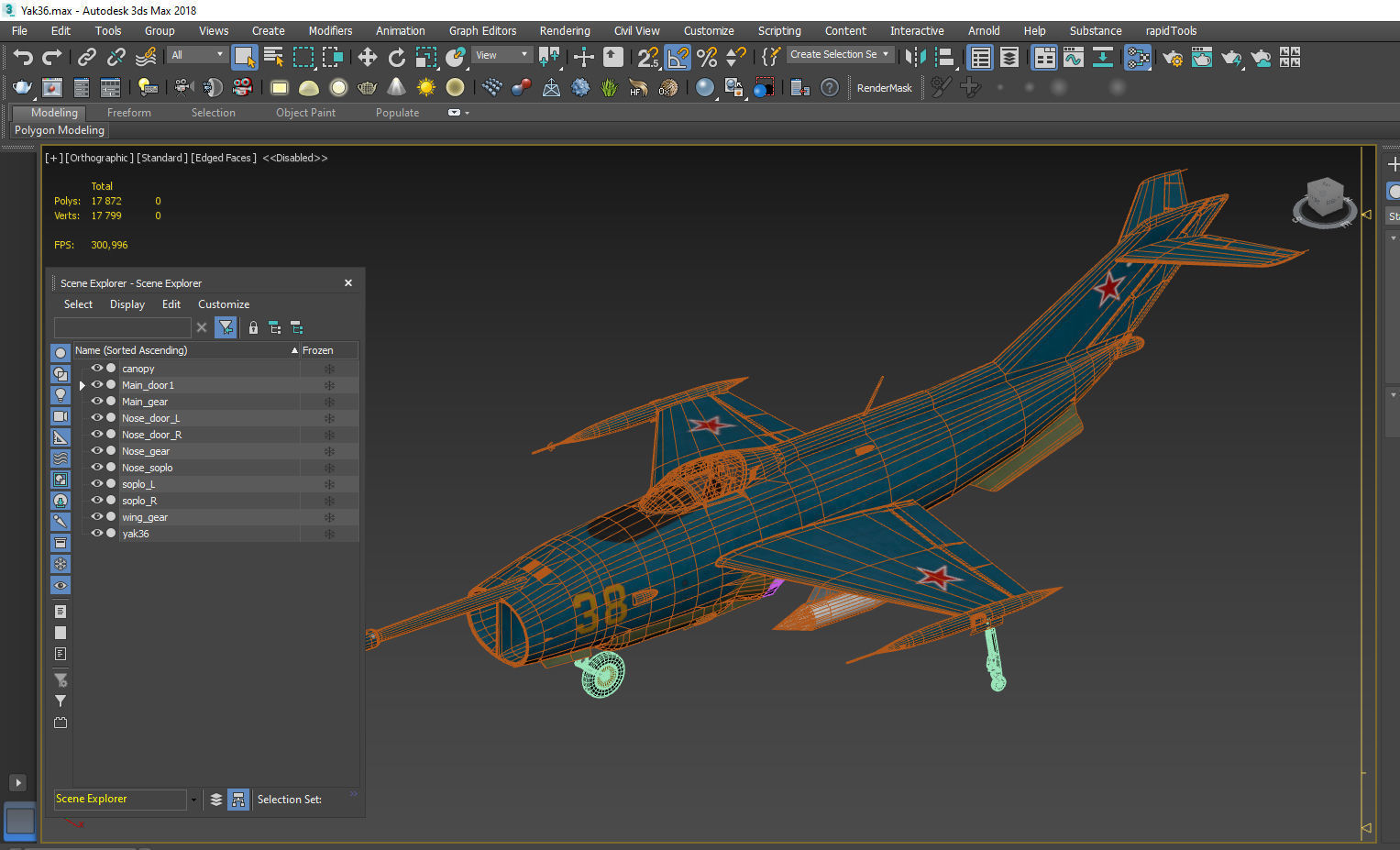Select the Nose_soplo row in Scene Explorer
The width and height of the screenshot is (1400, 850).
211,468
